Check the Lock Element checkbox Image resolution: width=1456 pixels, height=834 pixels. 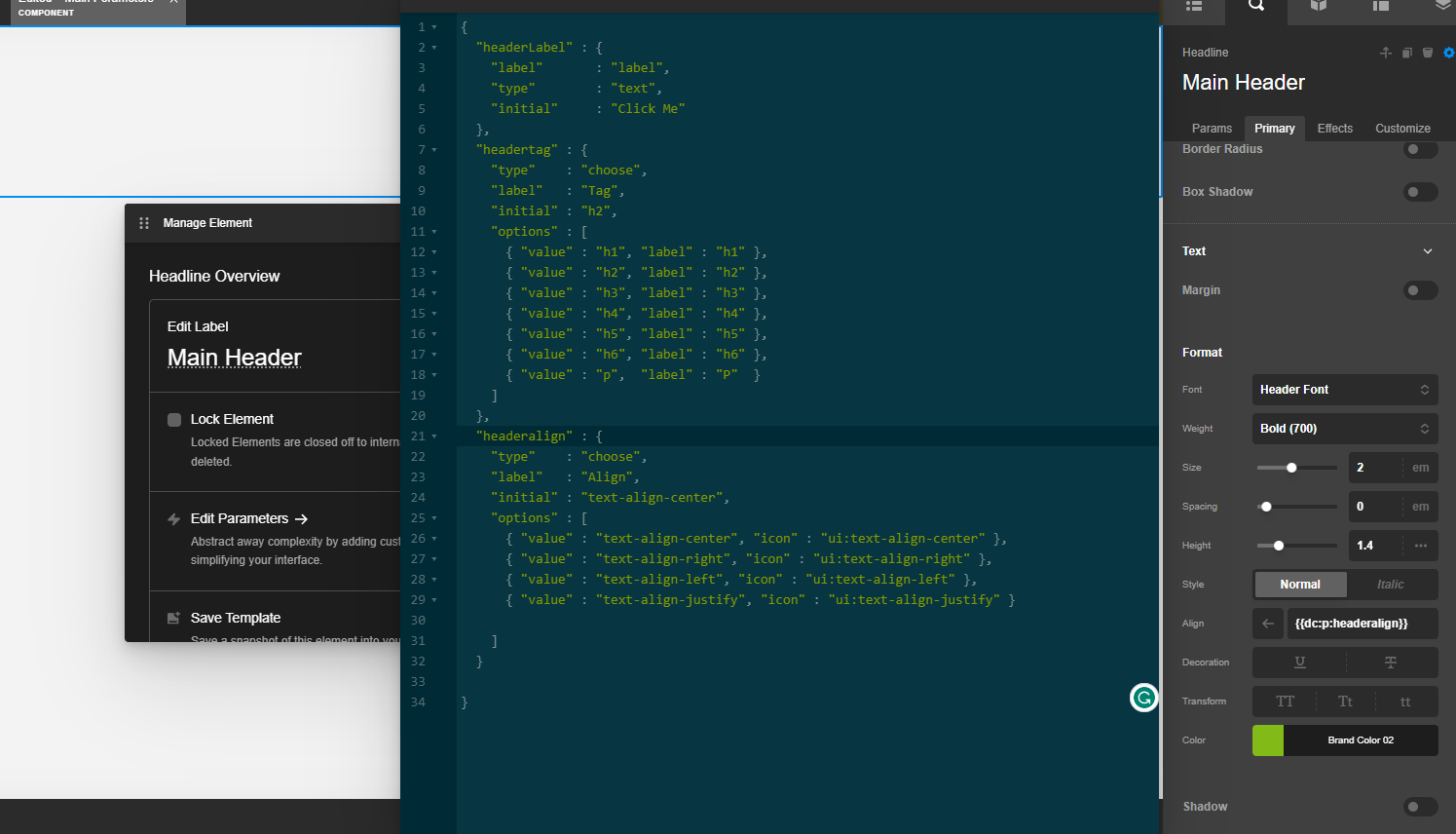click(174, 420)
